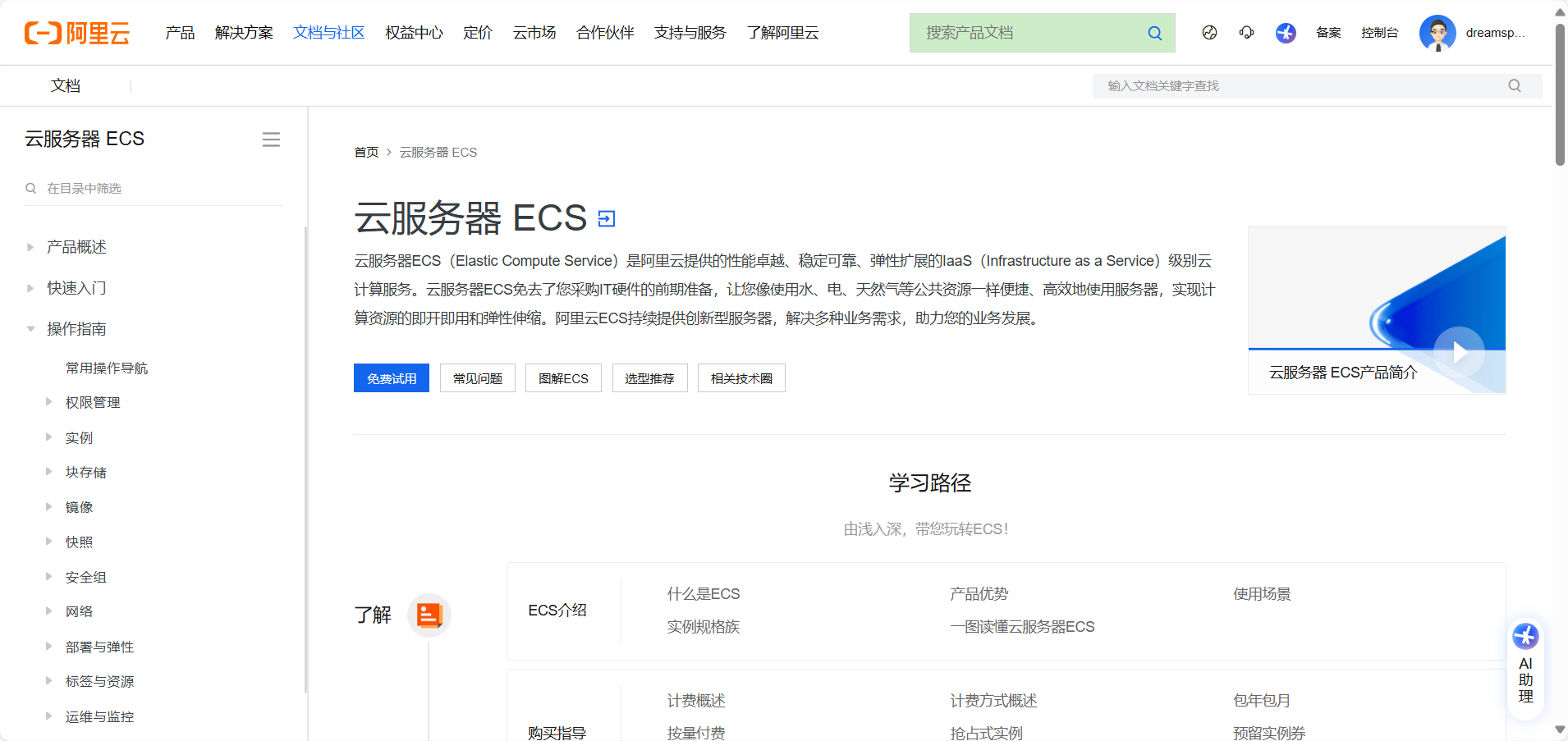Open the 合作伙伴 menu

tap(605, 33)
